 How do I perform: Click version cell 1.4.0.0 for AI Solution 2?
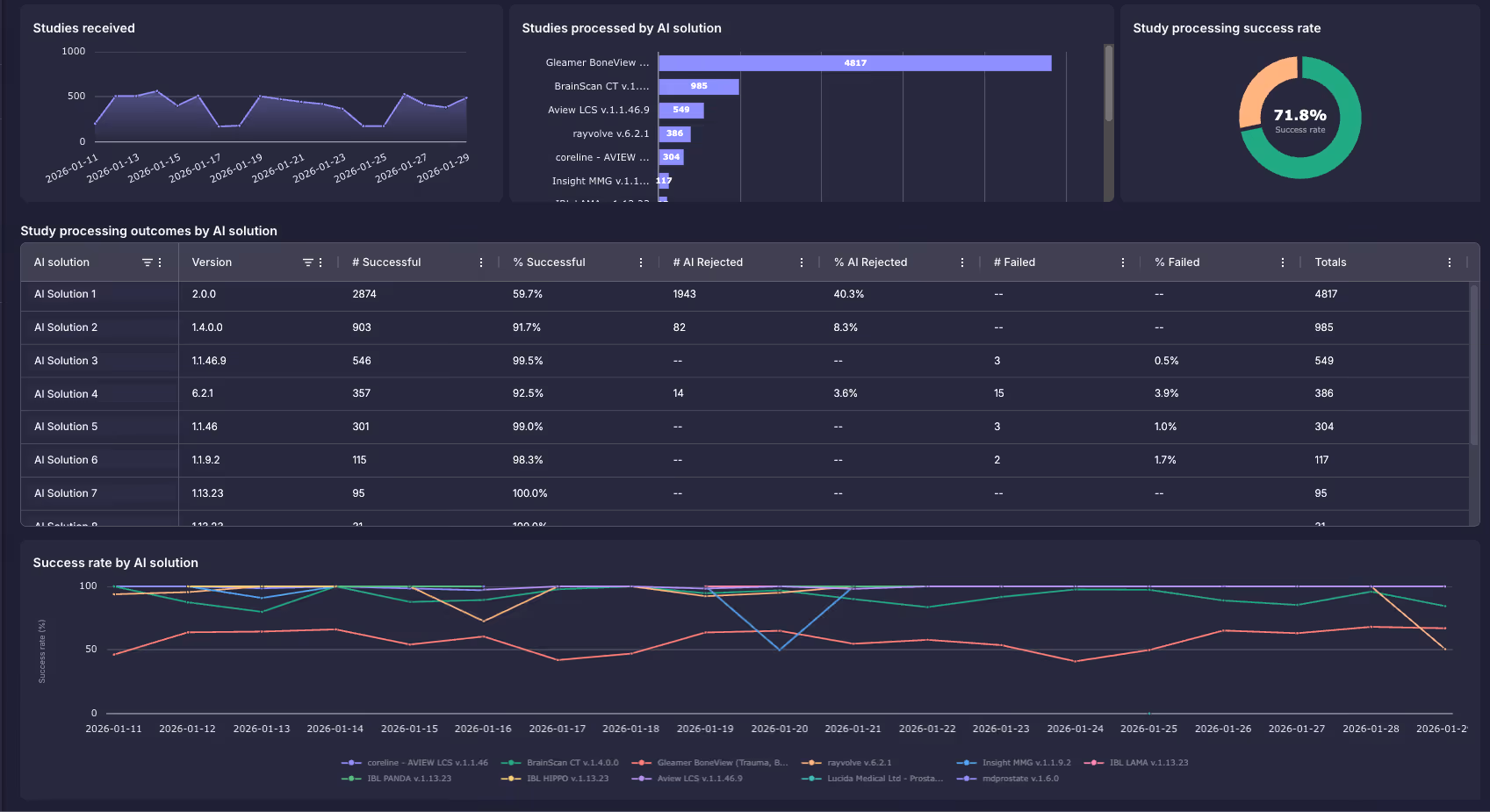tap(207, 327)
